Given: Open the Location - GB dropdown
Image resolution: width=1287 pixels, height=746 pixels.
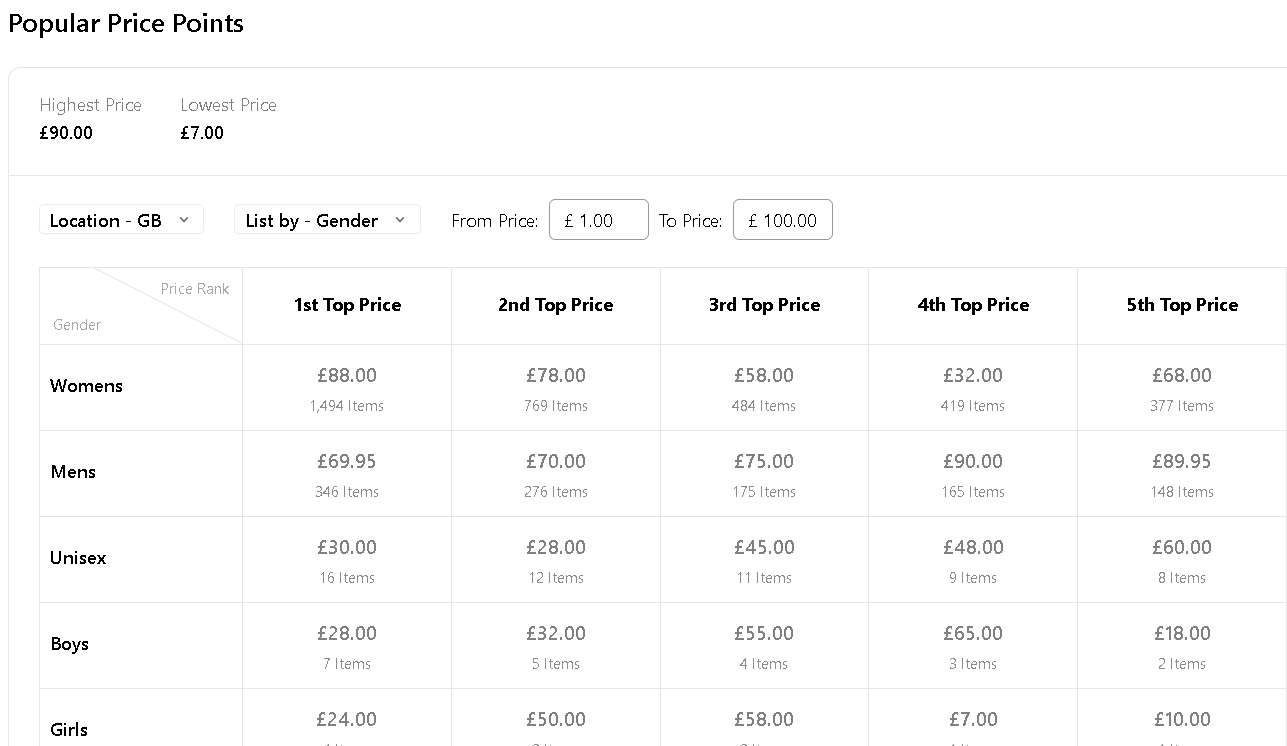Looking at the screenshot, I should (x=120, y=220).
